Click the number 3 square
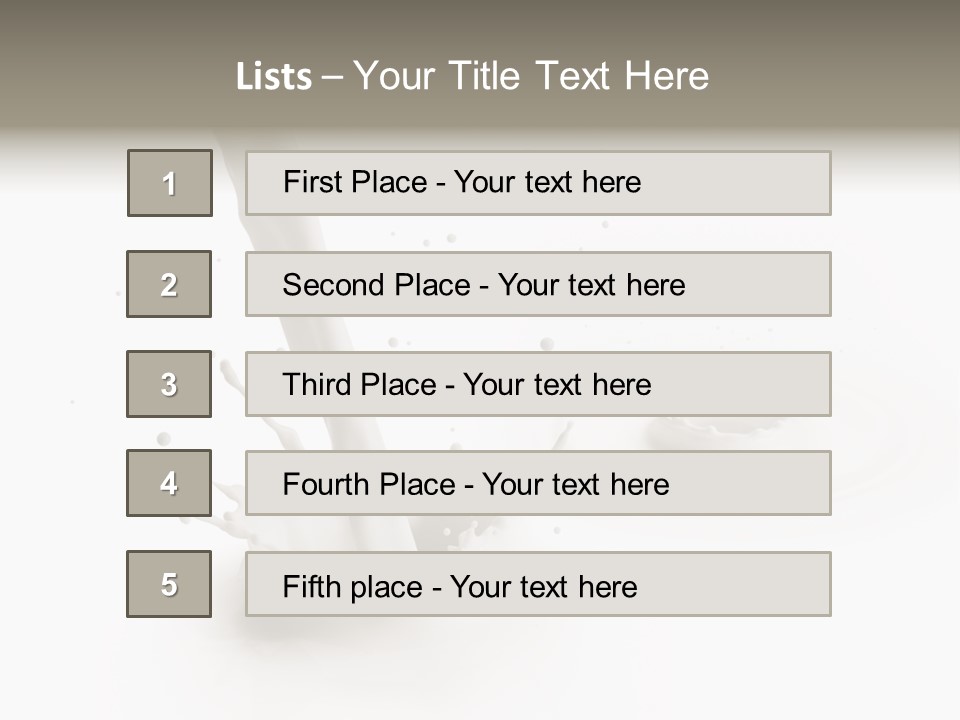 coord(169,384)
